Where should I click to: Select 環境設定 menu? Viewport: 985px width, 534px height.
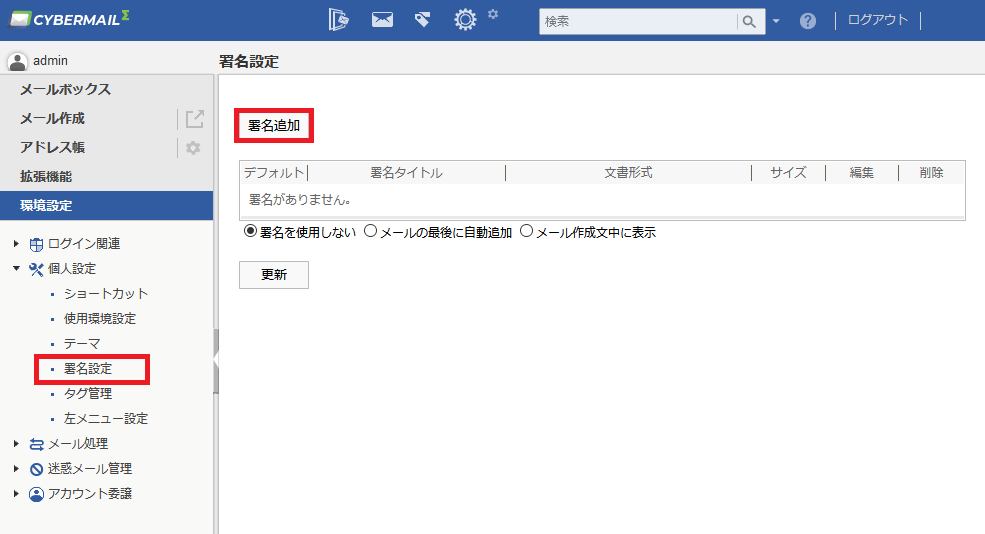[x=106, y=205]
